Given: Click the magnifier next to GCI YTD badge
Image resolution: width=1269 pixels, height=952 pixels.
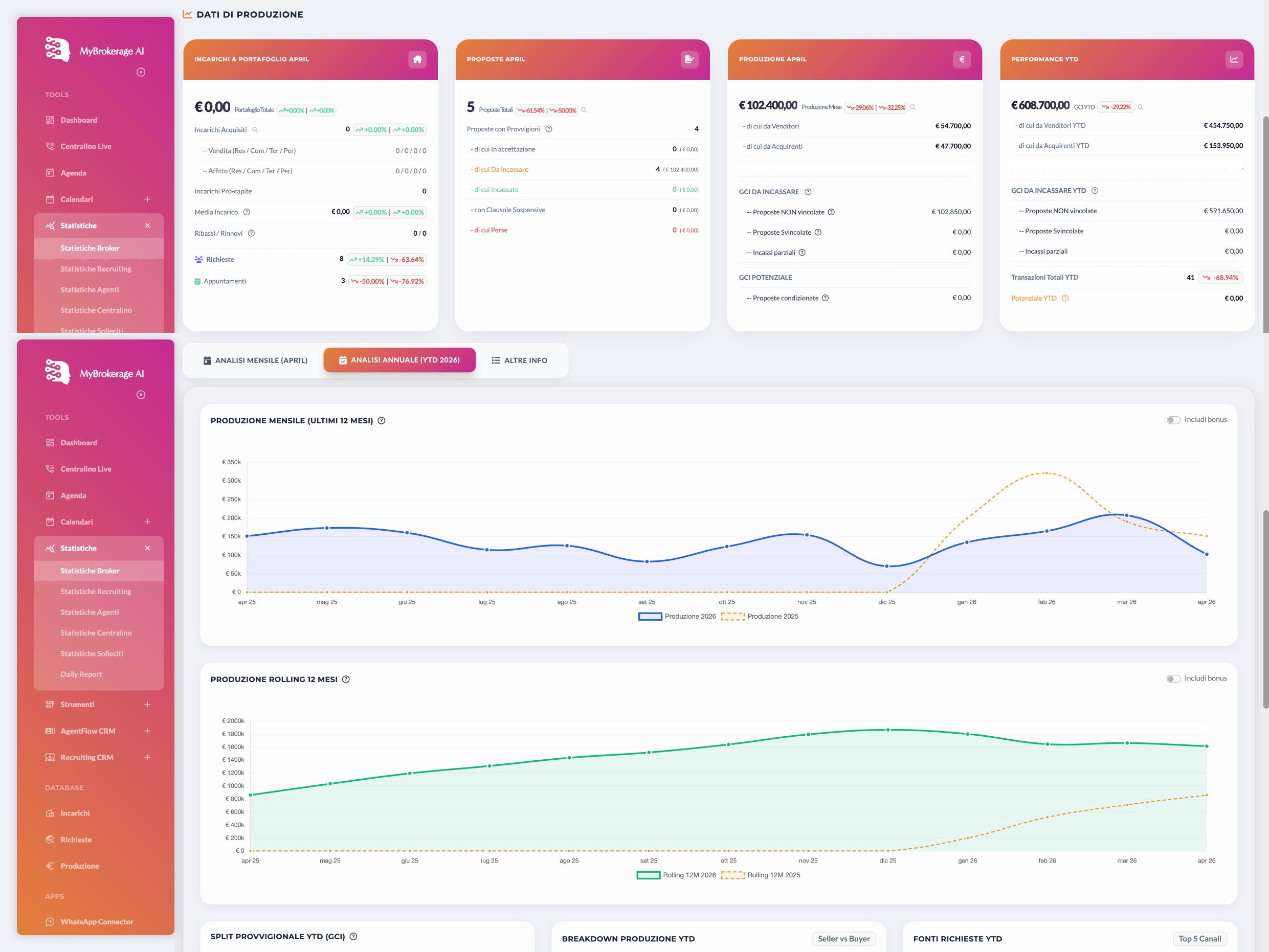Looking at the screenshot, I should tap(1140, 107).
